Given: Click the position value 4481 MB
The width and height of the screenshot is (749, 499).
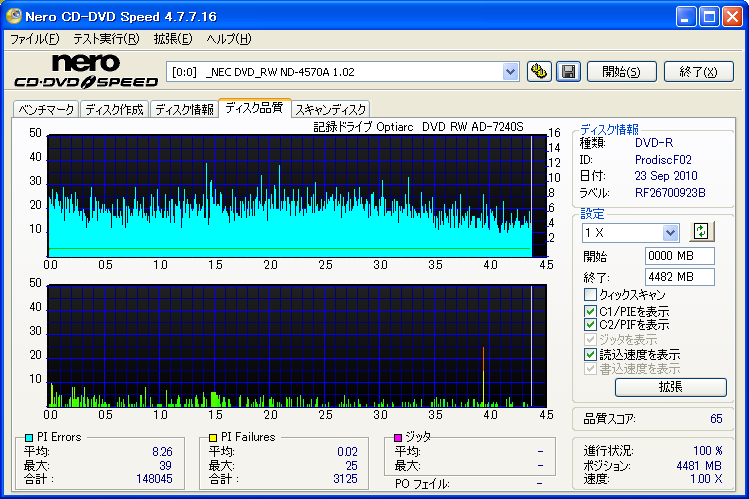Looking at the screenshot, I should (x=699, y=466).
